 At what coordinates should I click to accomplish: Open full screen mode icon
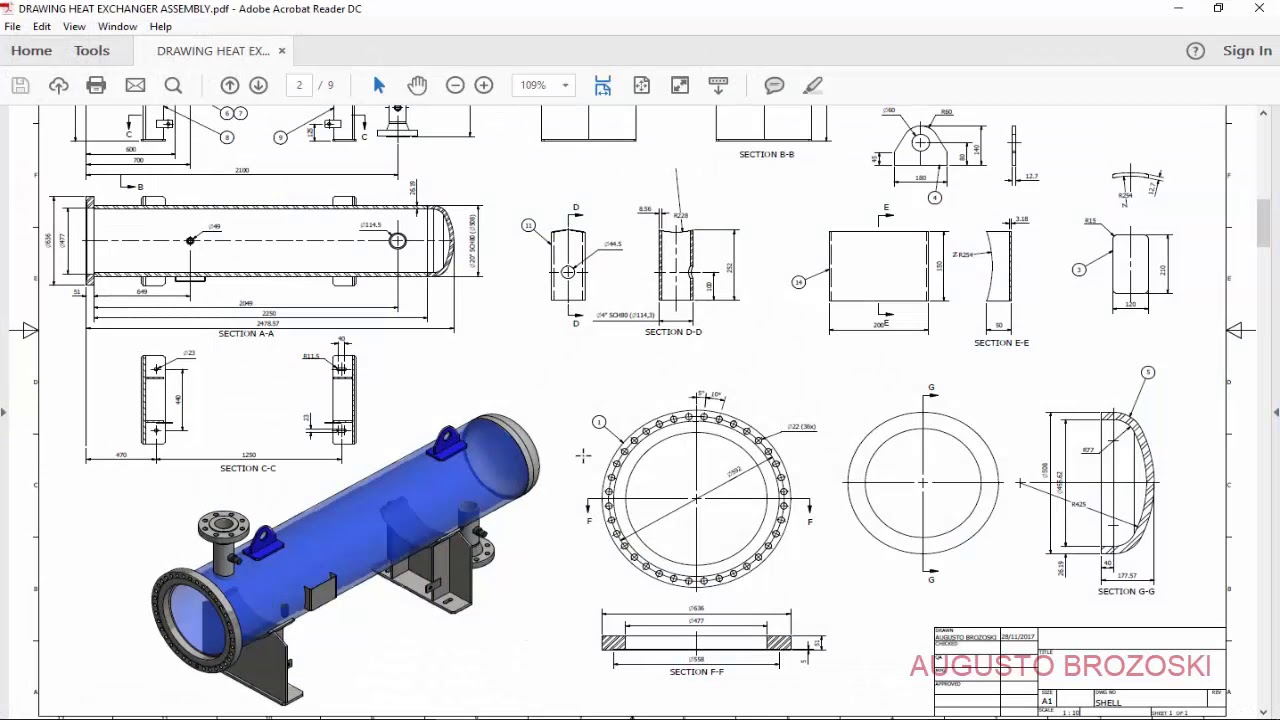point(680,85)
